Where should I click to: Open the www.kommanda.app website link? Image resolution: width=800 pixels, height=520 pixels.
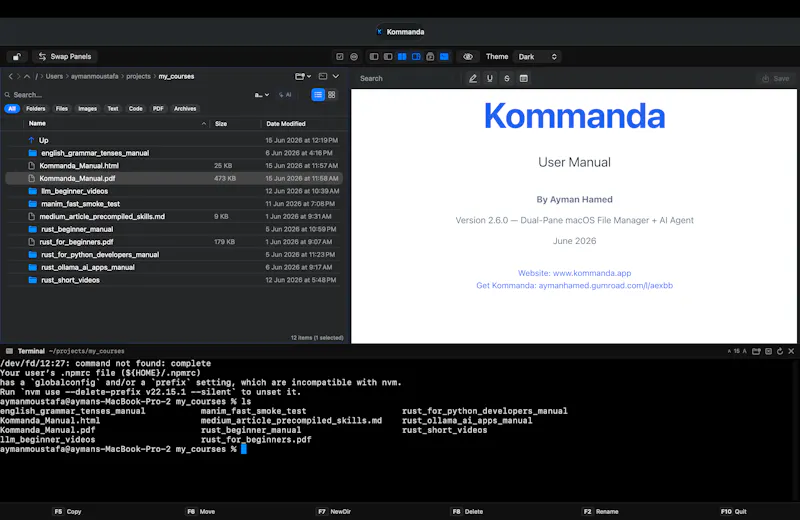pos(574,273)
